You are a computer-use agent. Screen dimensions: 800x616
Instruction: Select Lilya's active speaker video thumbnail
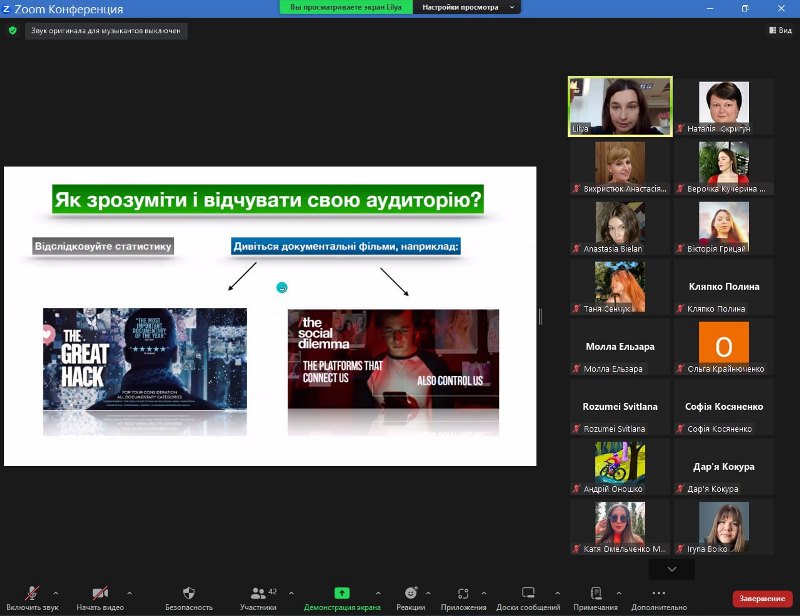click(620, 107)
